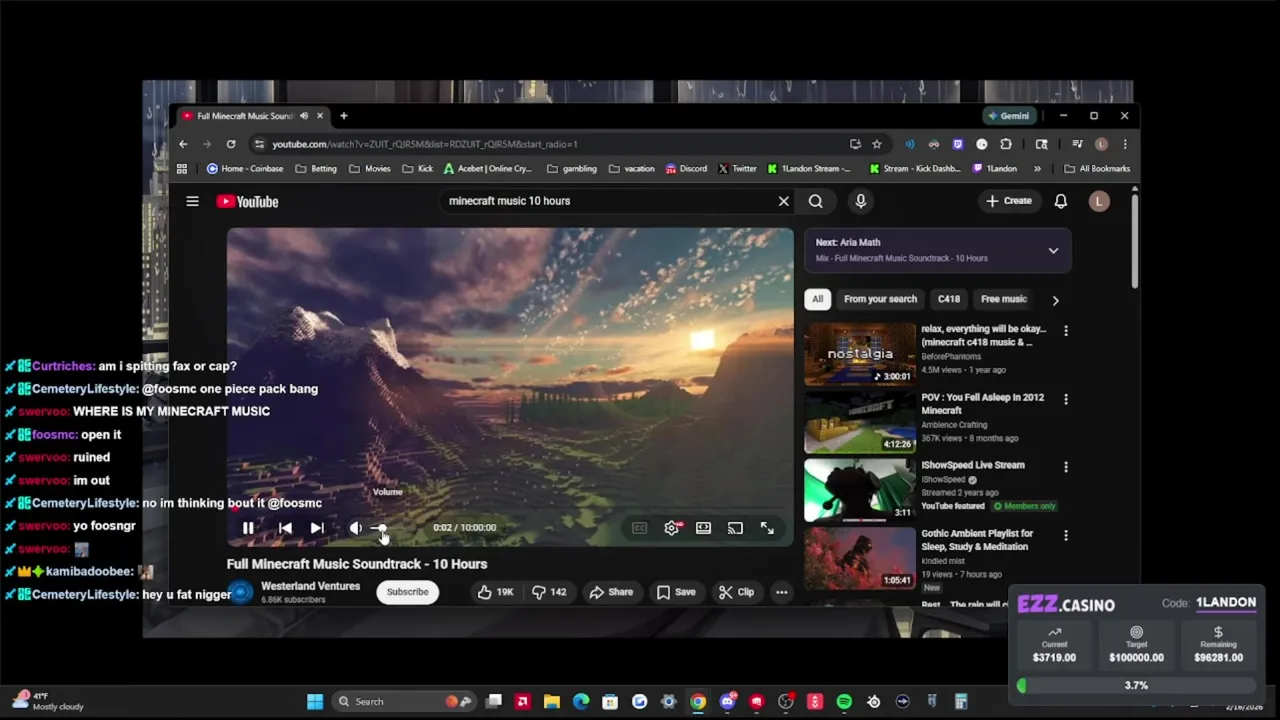Like the video (19K thumbs up)
The image size is (1280, 720).
(x=495, y=592)
